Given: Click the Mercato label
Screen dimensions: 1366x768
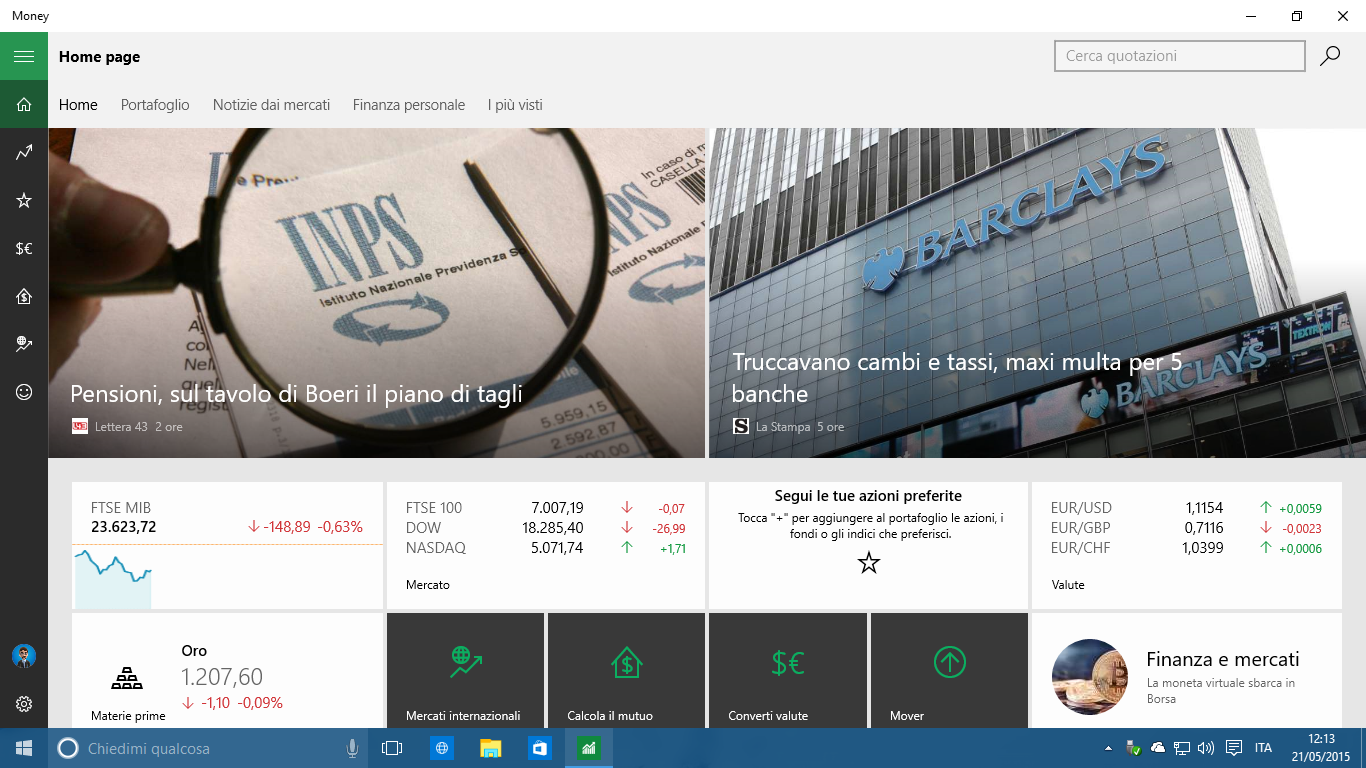Looking at the screenshot, I should (x=428, y=585).
